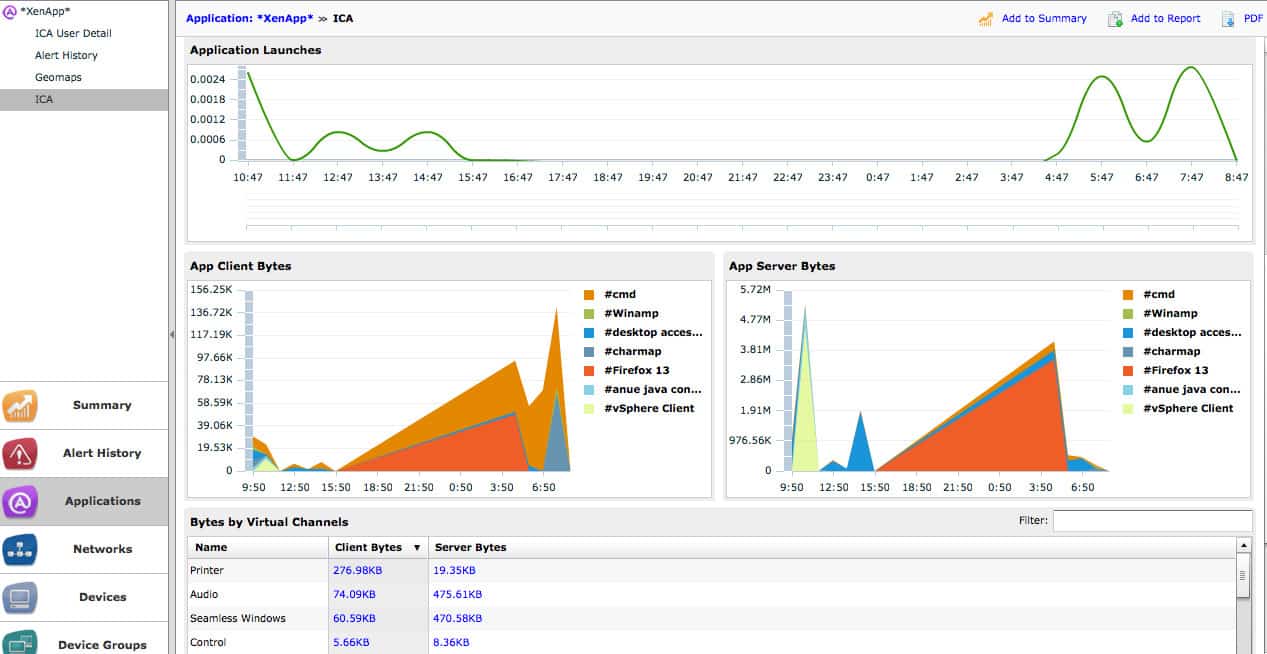
Task: Click #Firefox 13 swatch in App Server Bytes legend
Action: pos(1128,370)
